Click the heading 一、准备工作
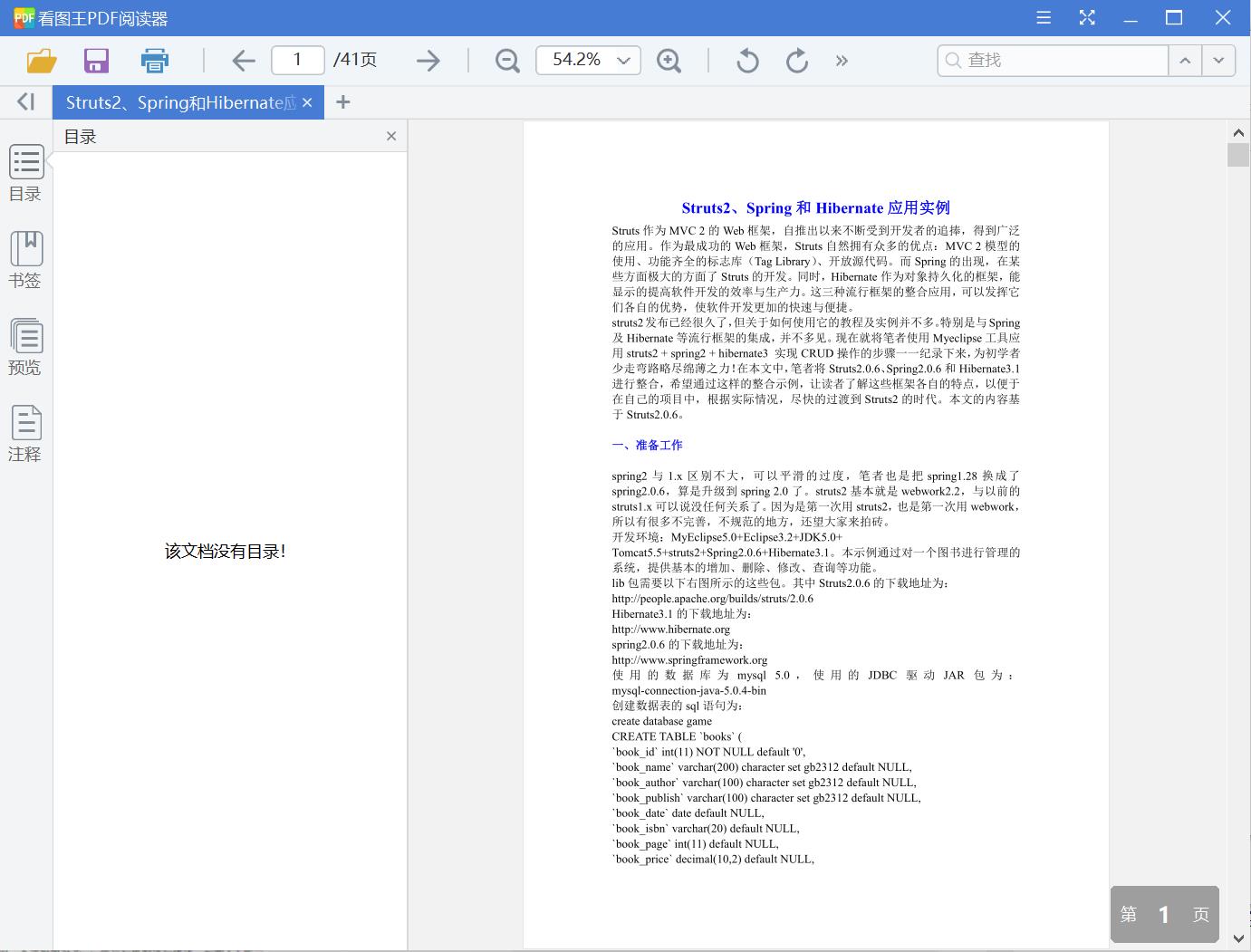Screen dimensions: 1251x952 (647, 445)
